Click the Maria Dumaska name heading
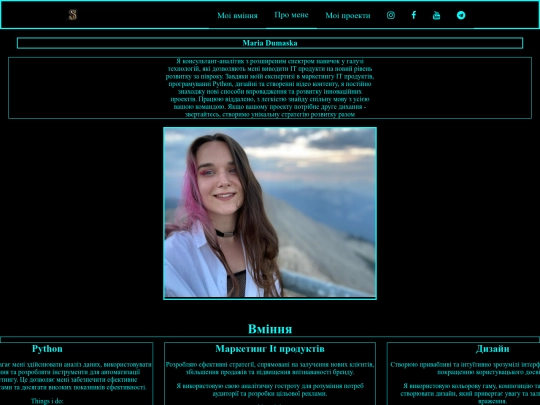Image resolution: width=540 pixels, height=405 pixels. point(270,43)
